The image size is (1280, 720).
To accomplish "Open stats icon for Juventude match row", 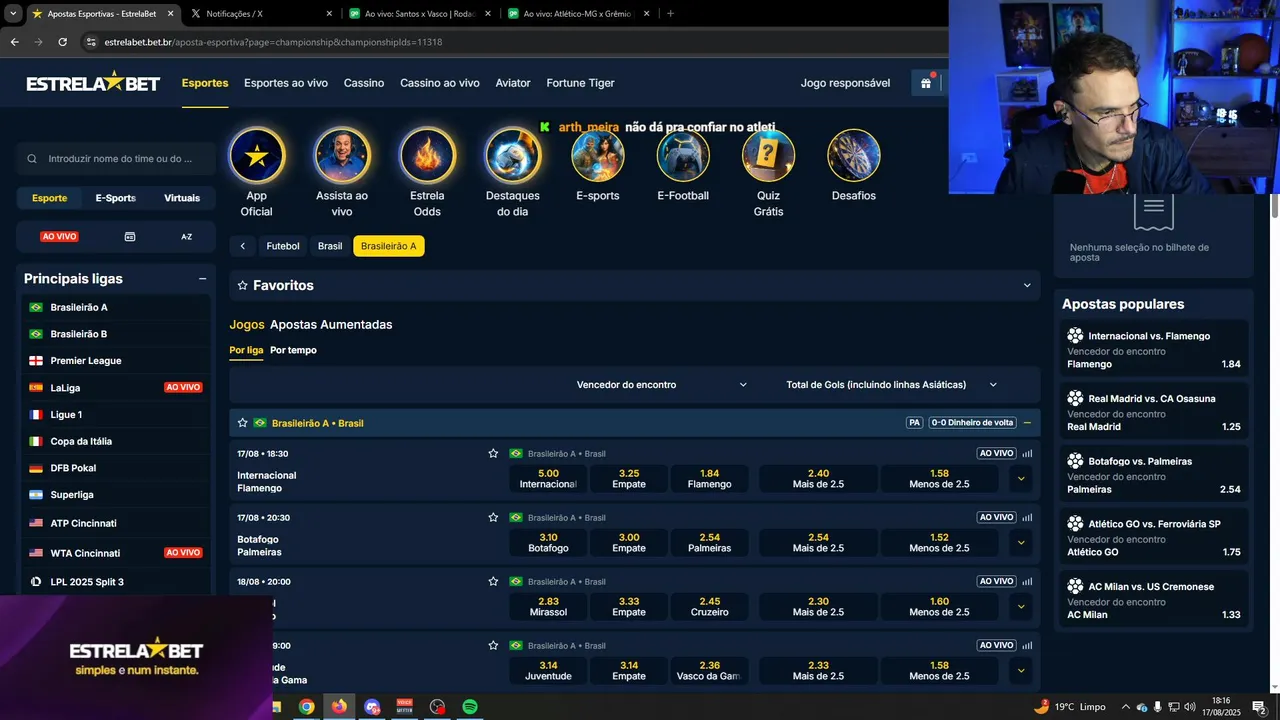I will coord(1027,645).
